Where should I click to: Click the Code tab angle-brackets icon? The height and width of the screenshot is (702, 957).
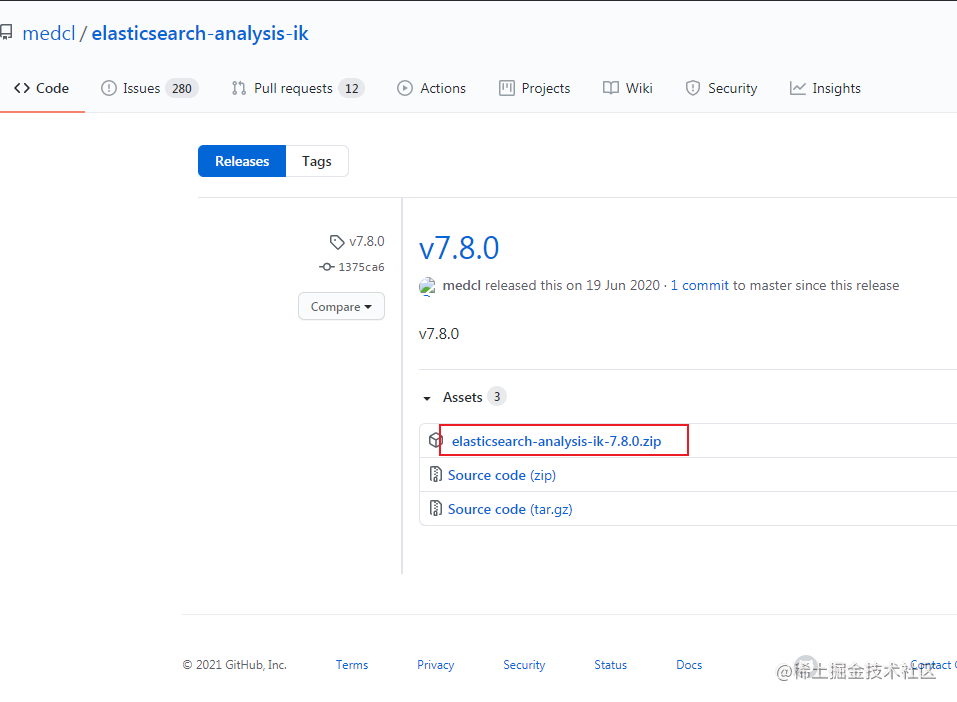[22, 88]
